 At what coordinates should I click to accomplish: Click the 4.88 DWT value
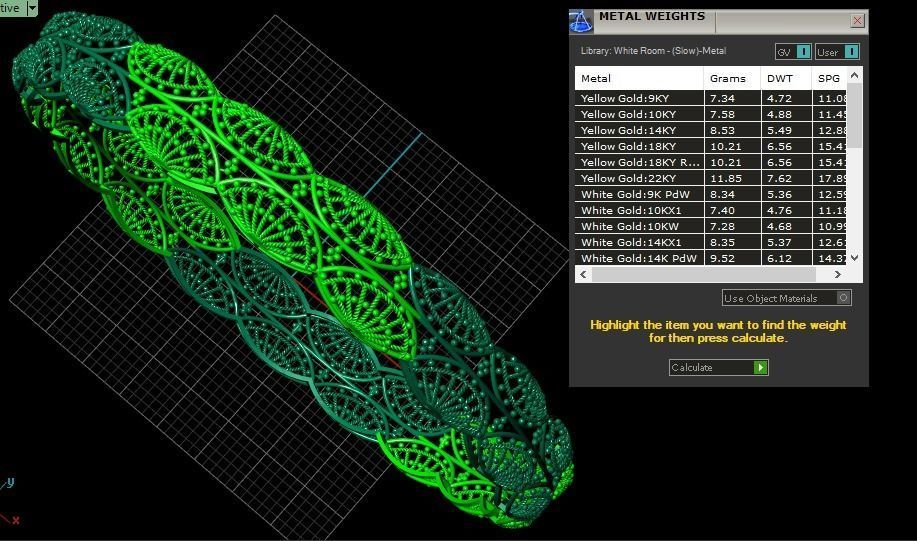[x=780, y=114]
